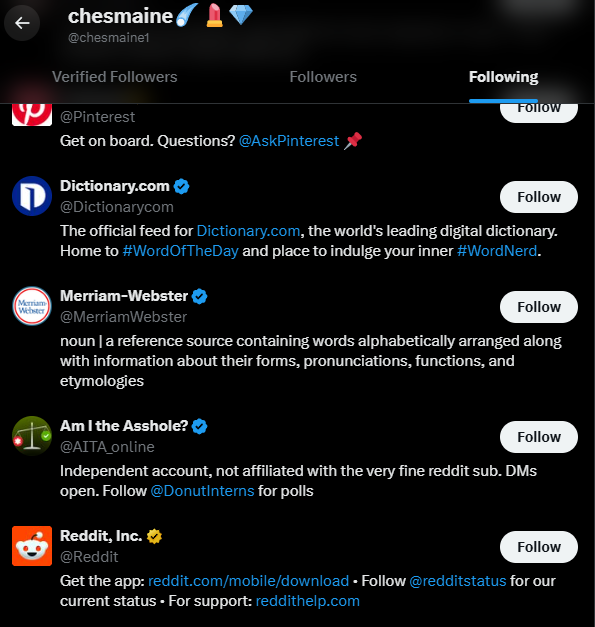Visit the reddit.com/mobile/download link
This screenshot has height=627, width=595.
248,581
